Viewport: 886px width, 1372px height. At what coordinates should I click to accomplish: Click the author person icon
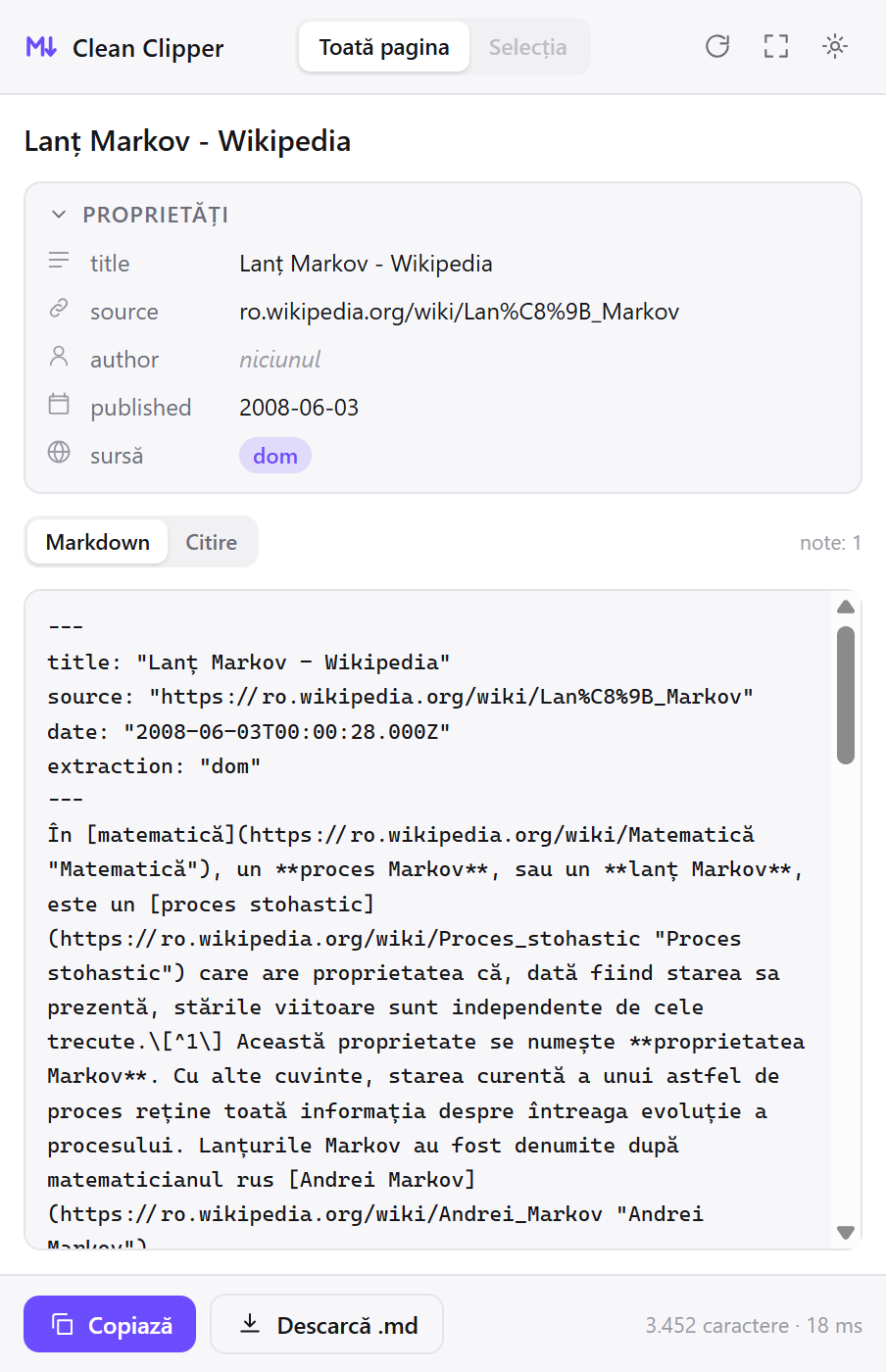(59, 358)
